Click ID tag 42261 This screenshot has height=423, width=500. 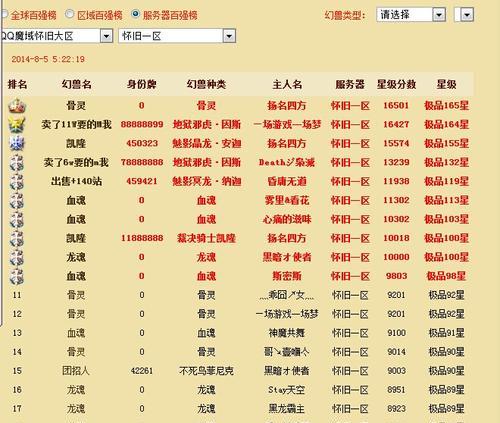tap(142, 371)
